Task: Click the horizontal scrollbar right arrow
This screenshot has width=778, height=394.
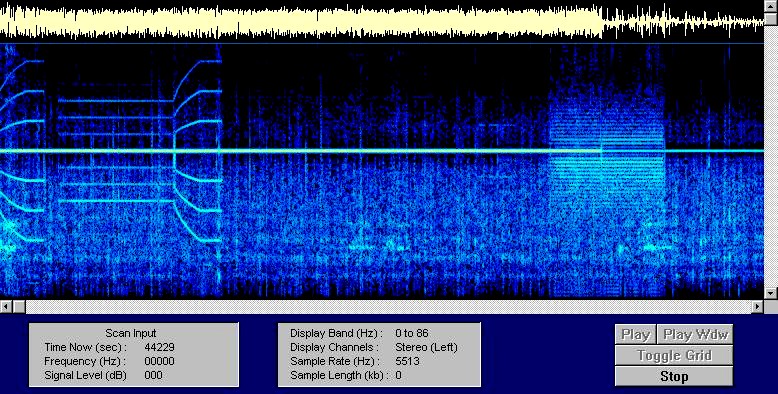Action: pyautogui.click(x=758, y=307)
